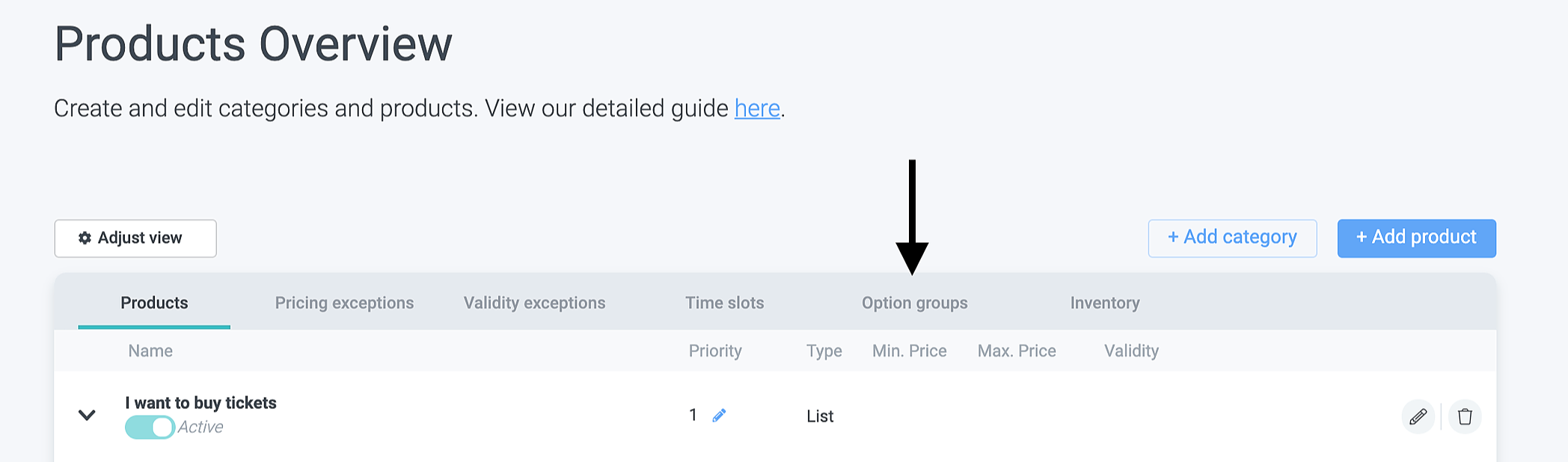
Task: Select the Option groups tab
Action: (914, 303)
